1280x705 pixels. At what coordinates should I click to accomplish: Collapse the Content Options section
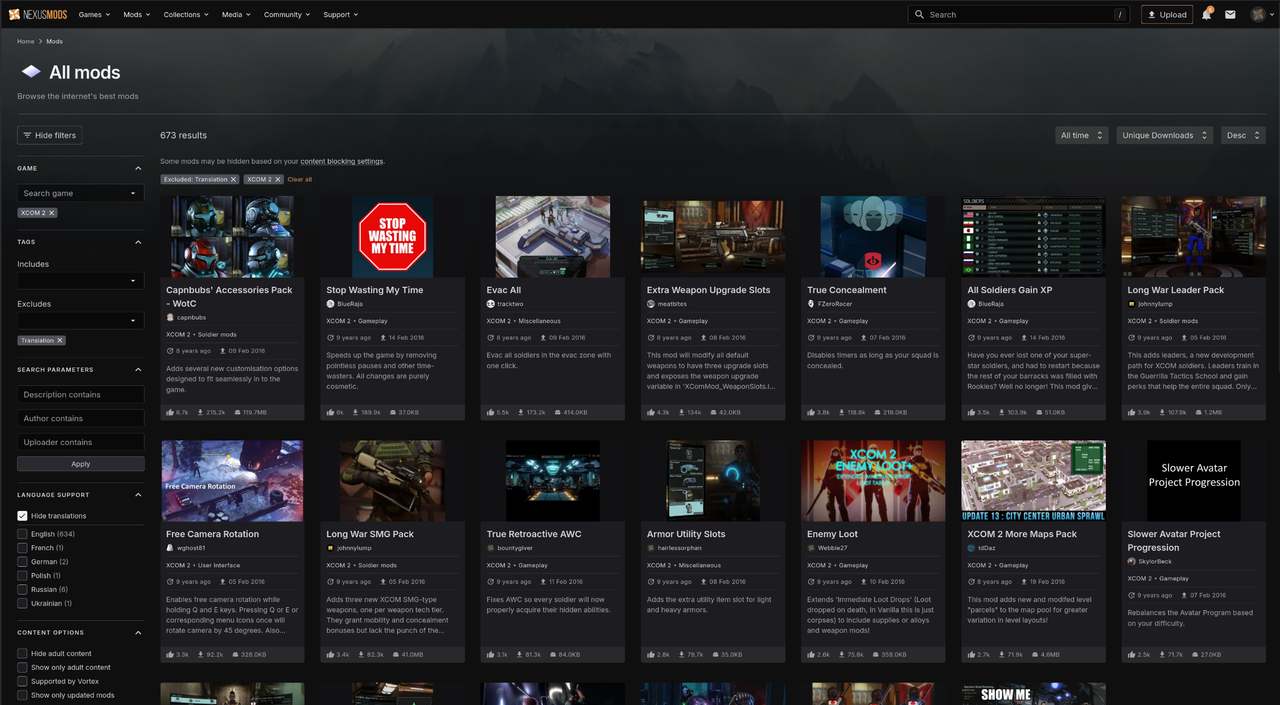pyautogui.click(x=138, y=633)
